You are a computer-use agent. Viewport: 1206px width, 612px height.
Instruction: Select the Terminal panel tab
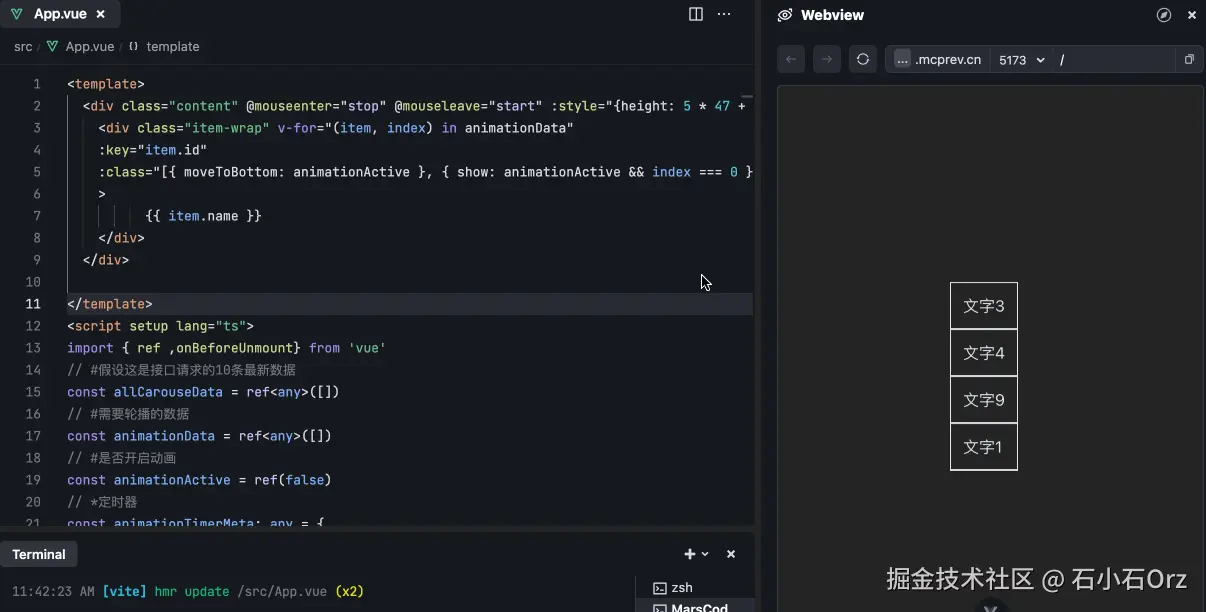pos(39,554)
